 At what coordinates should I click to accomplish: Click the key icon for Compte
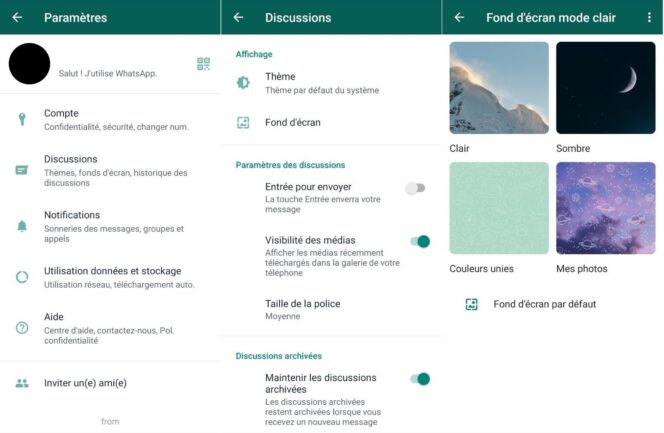pyautogui.click(x=22, y=119)
